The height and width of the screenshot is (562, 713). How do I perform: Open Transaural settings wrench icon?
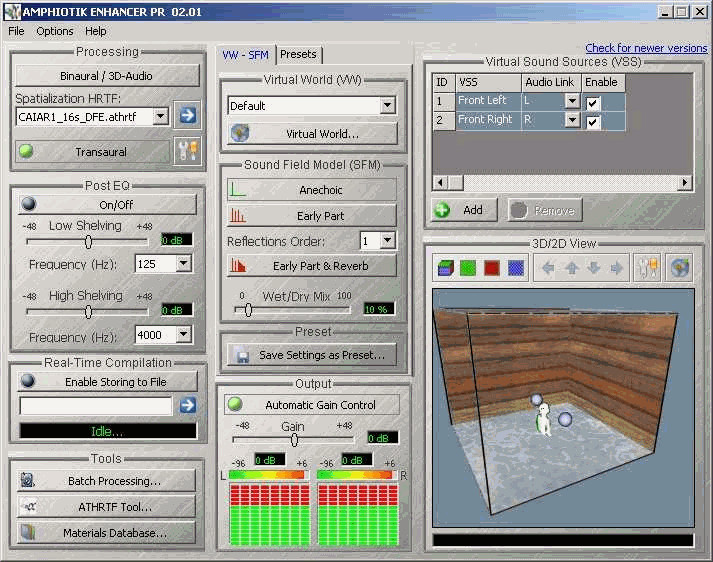187,151
